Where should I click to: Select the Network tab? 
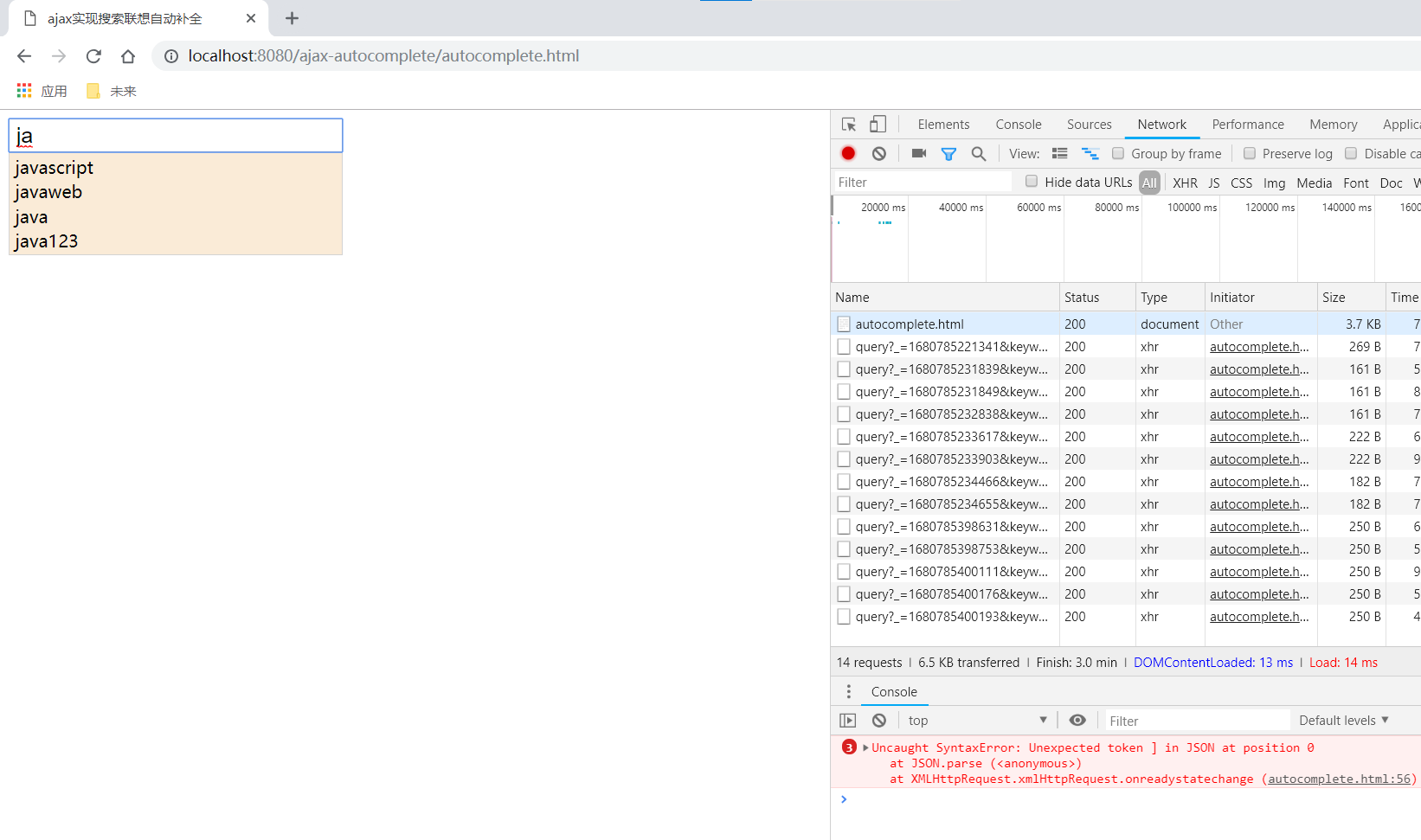[1162, 125]
